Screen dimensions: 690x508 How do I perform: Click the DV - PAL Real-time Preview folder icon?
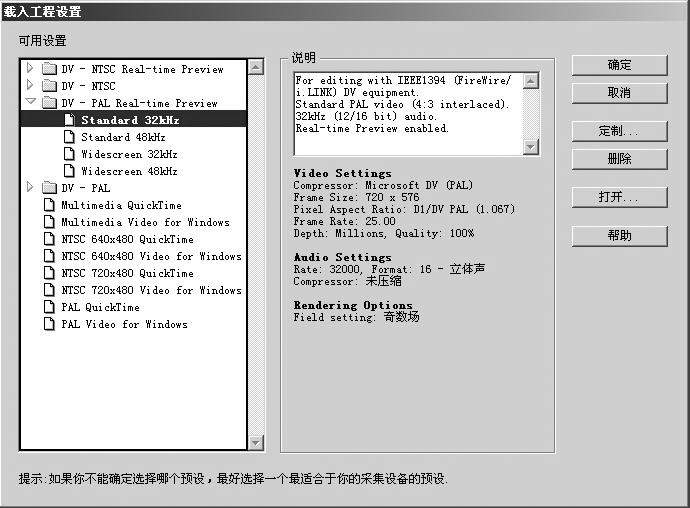pyautogui.click(x=49, y=103)
